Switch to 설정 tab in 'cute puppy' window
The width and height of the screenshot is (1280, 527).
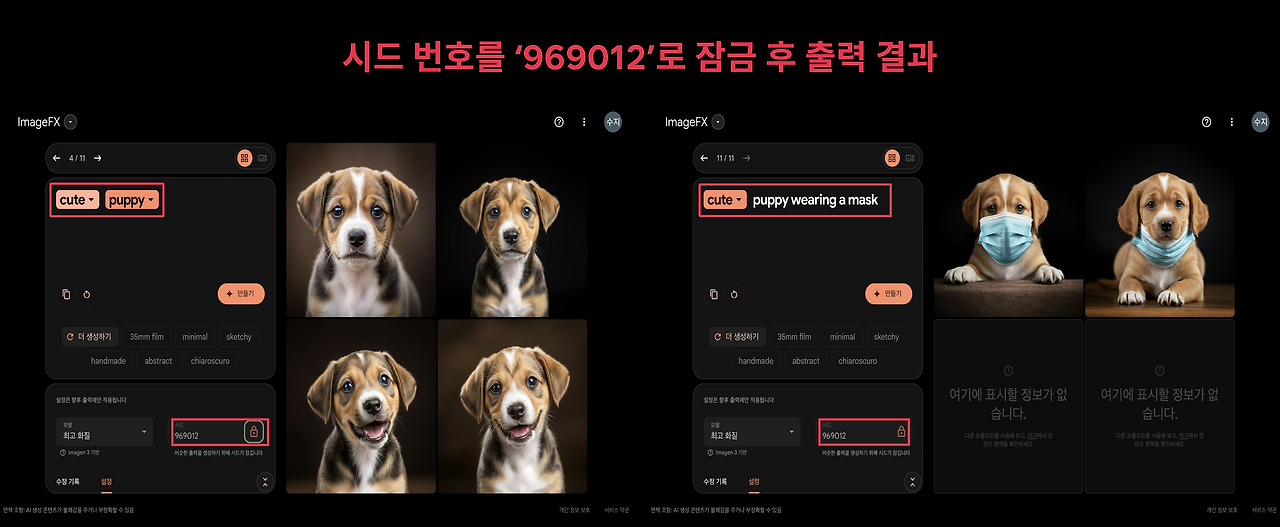(107, 482)
